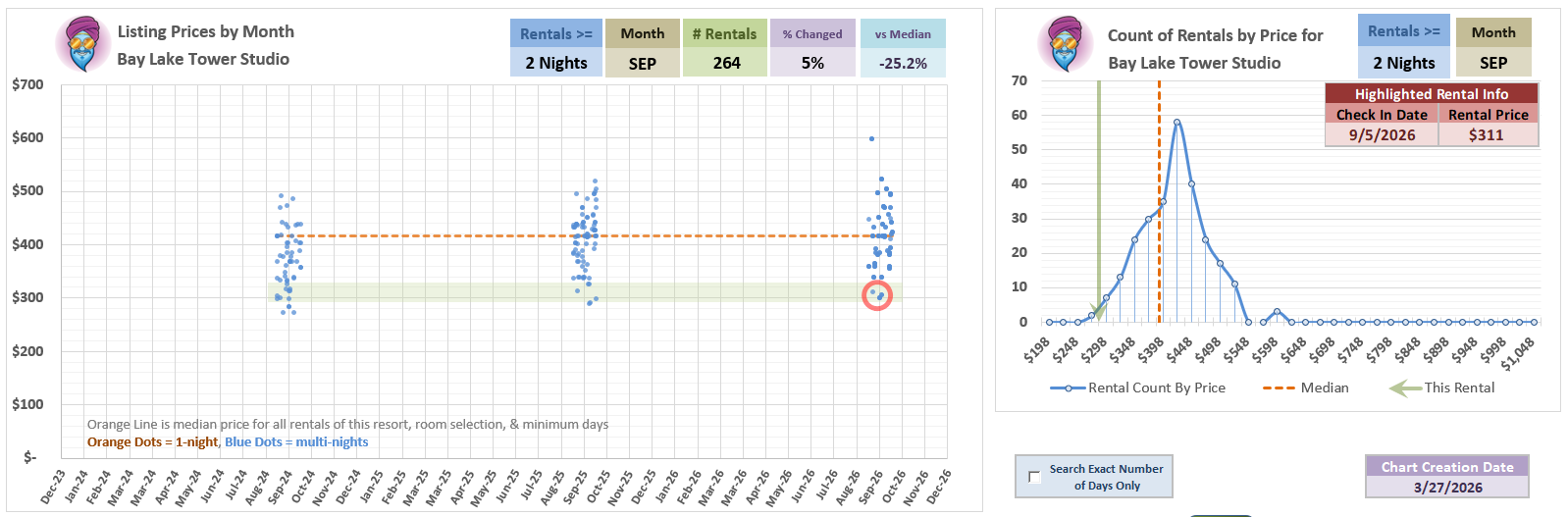Click the orange dashed Median legend marker
This screenshot has width=1568, height=517.
pyautogui.click(x=1278, y=388)
